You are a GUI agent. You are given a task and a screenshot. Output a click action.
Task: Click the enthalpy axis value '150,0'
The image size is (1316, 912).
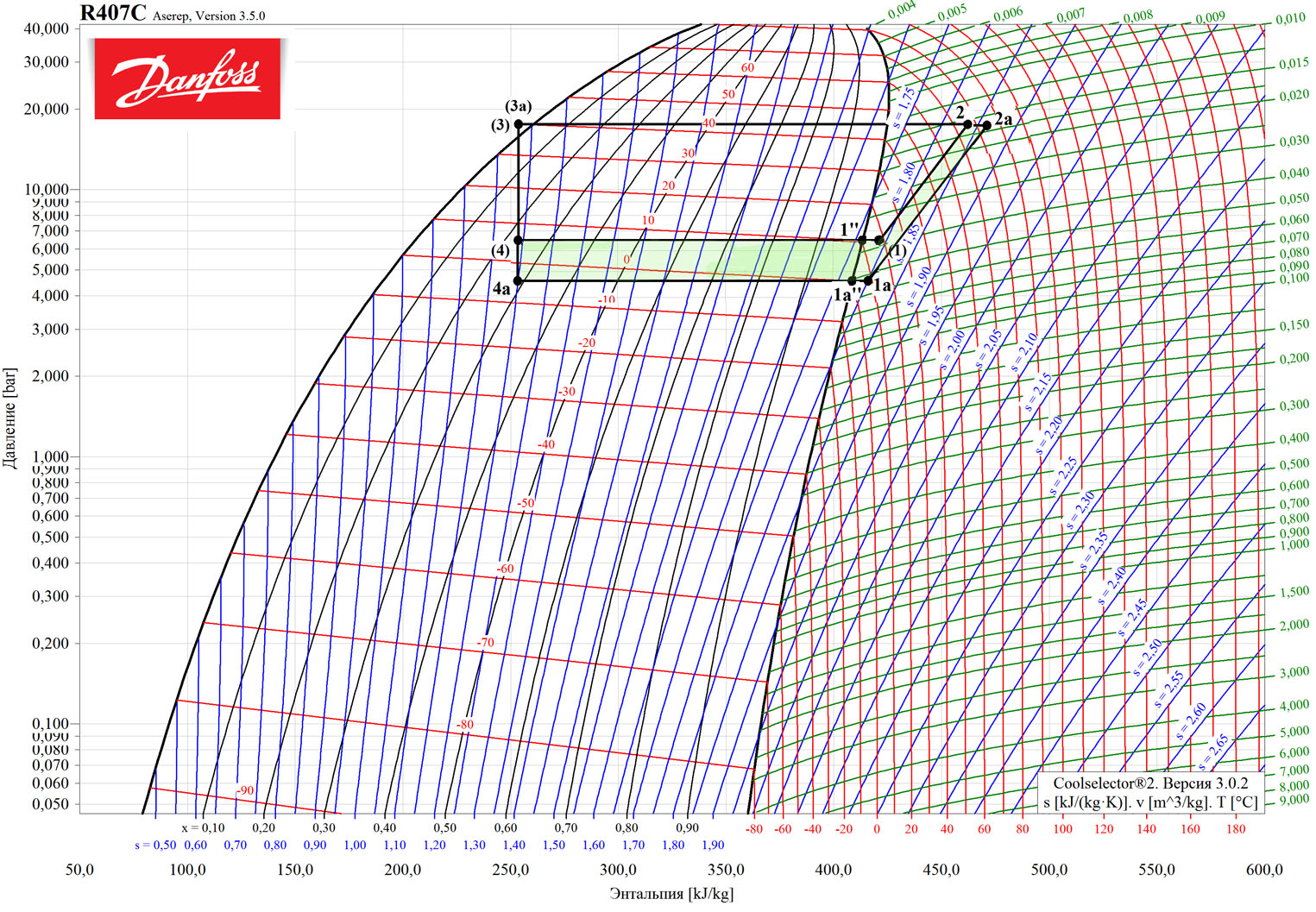pos(295,870)
